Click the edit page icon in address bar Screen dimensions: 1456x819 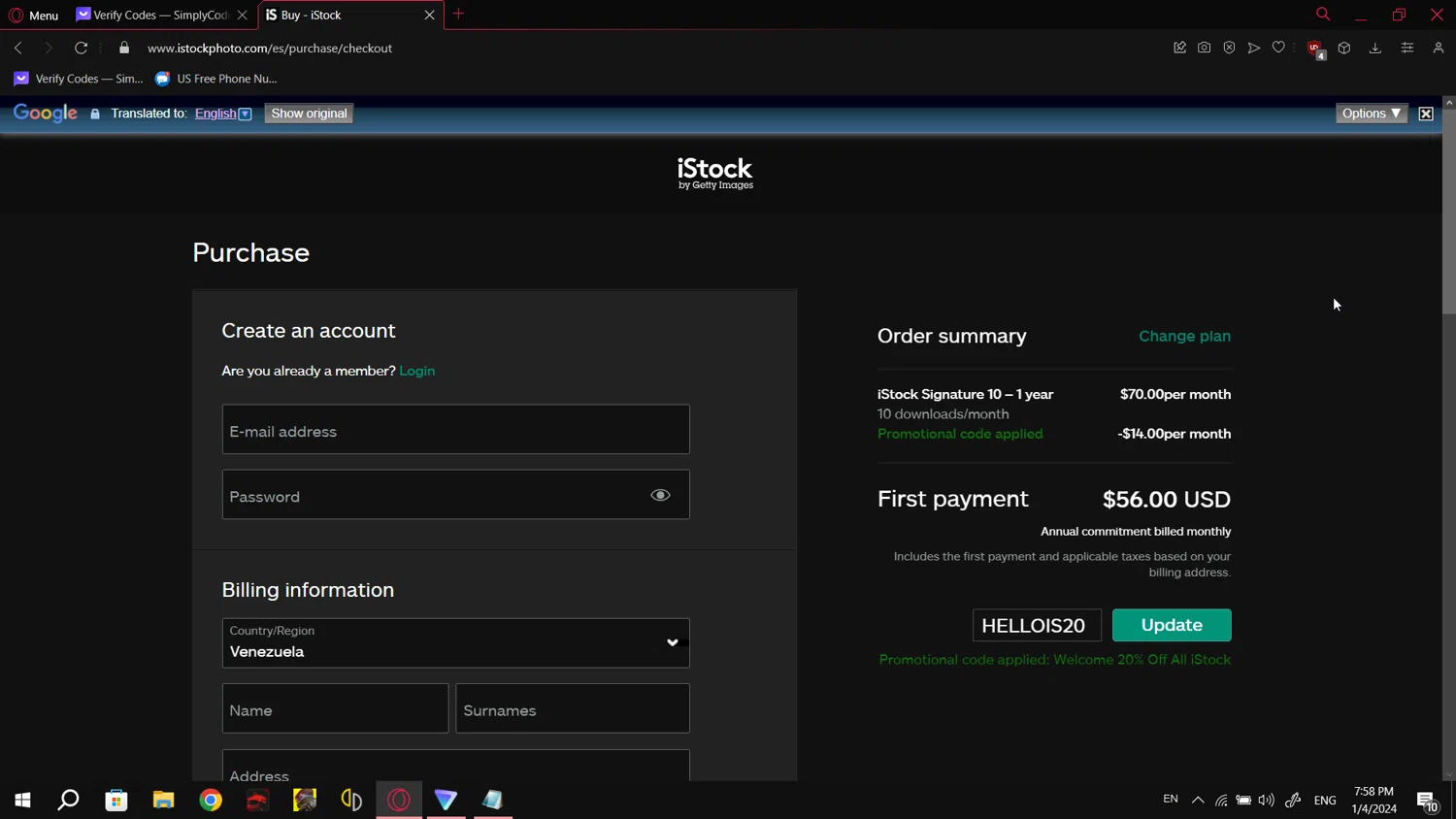click(1179, 48)
